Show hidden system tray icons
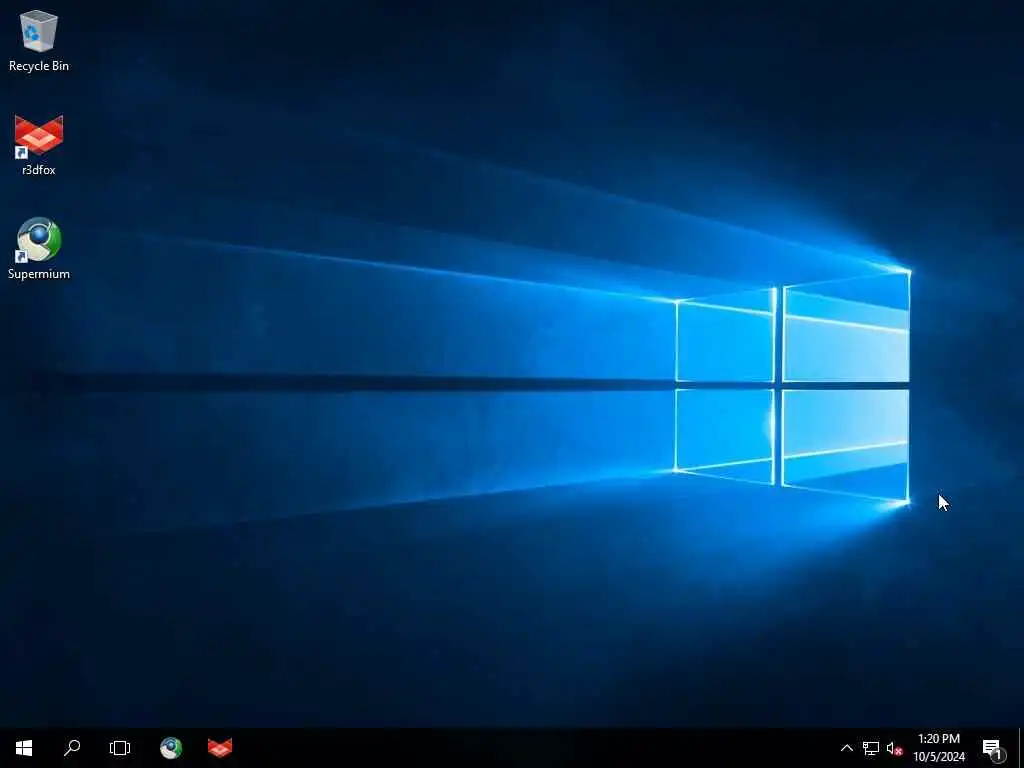The image size is (1024, 768). [846, 748]
